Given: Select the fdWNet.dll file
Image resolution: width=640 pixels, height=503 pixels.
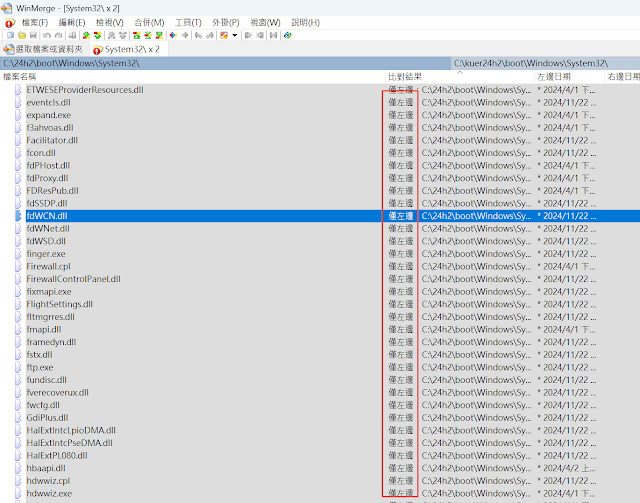Looking at the screenshot, I should click(x=48, y=229).
